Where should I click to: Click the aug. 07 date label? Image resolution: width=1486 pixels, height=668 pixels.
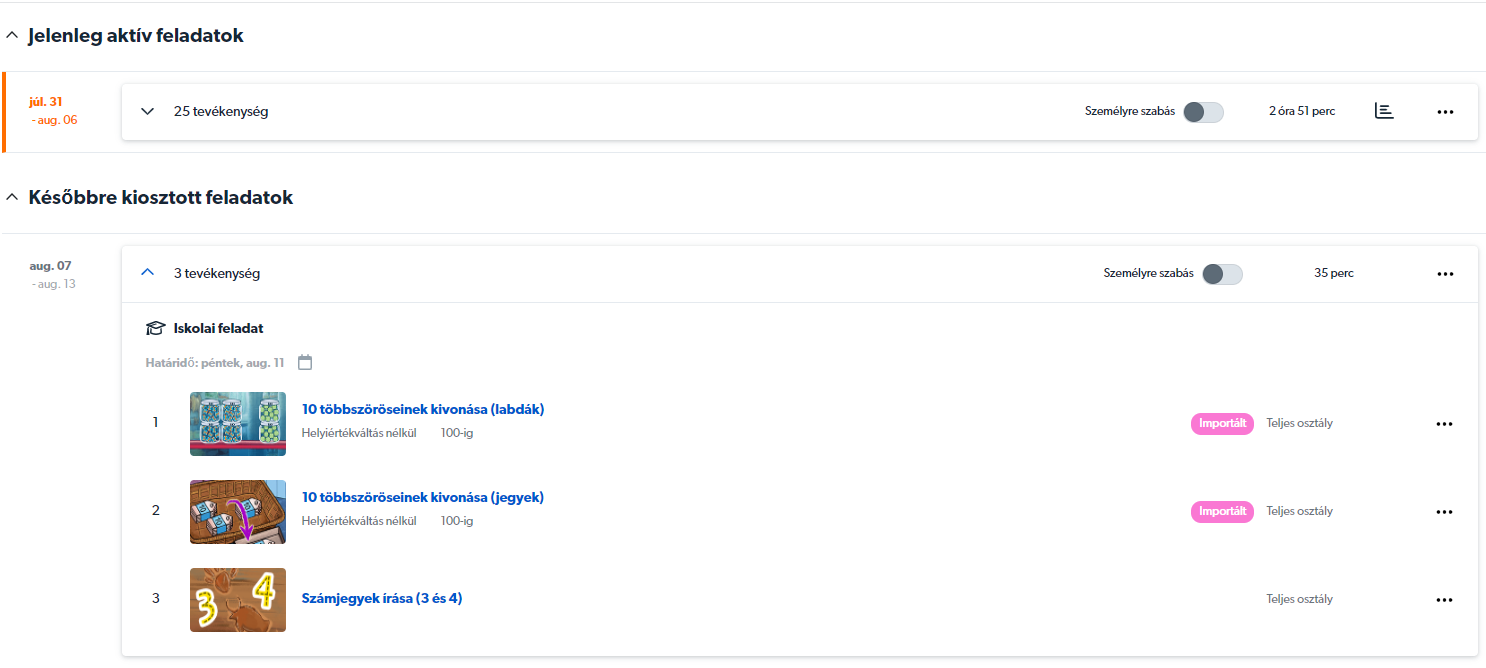(50, 266)
